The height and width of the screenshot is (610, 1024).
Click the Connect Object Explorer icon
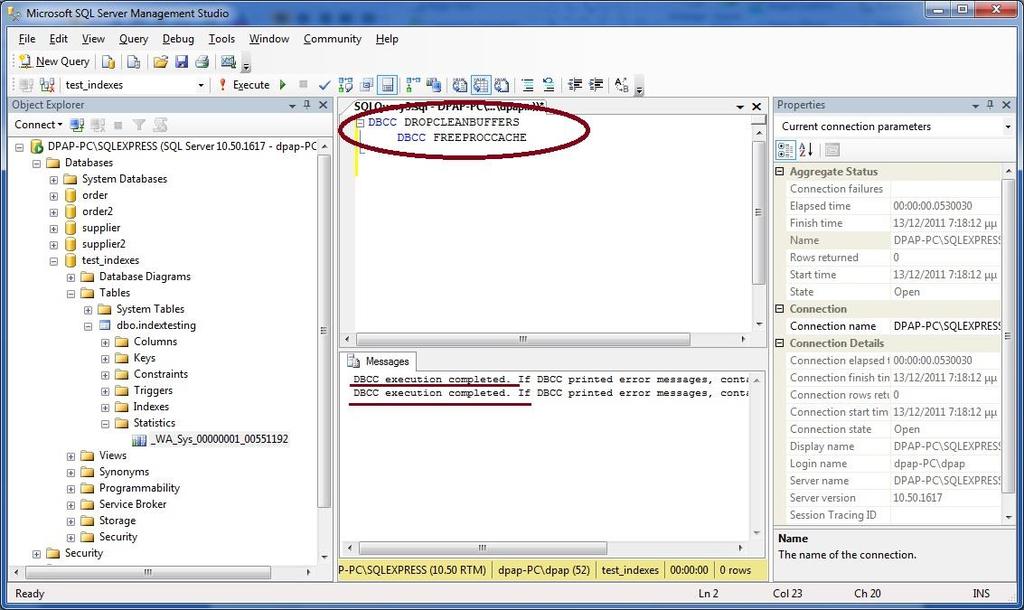(77, 125)
